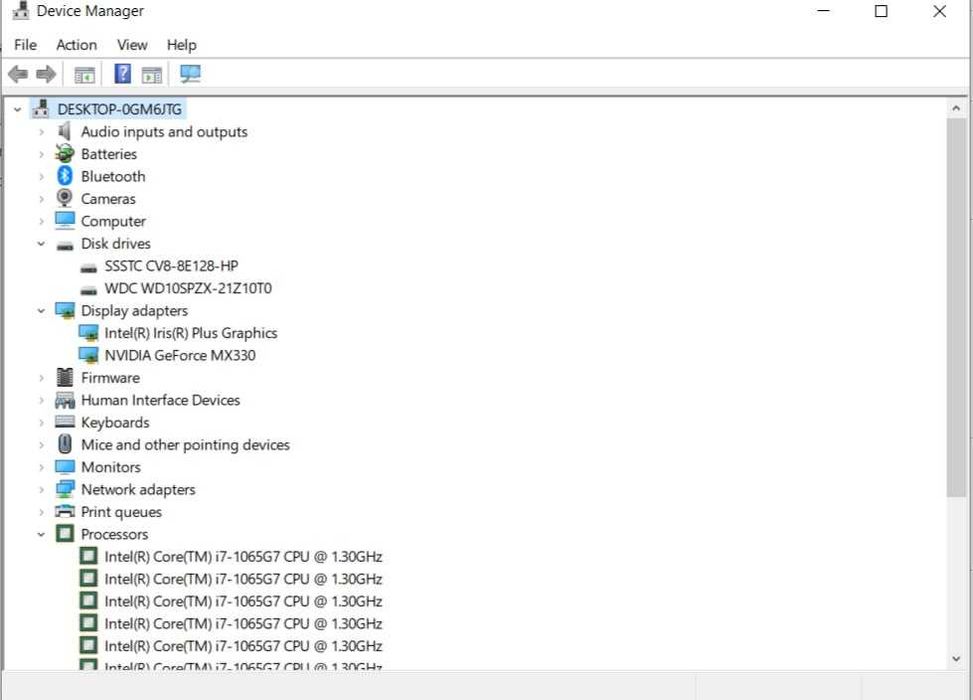Expand the Batteries node
The width and height of the screenshot is (973, 700).
pyautogui.click(x=41, y=155)
